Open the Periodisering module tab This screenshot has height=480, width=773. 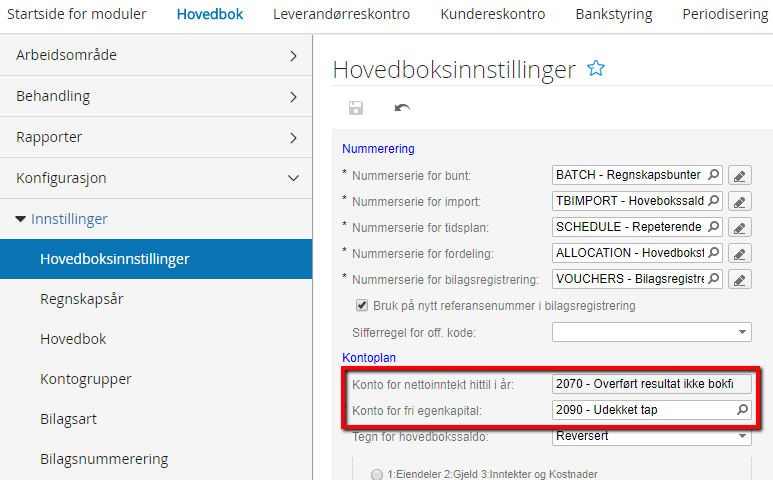pos(725,14)
